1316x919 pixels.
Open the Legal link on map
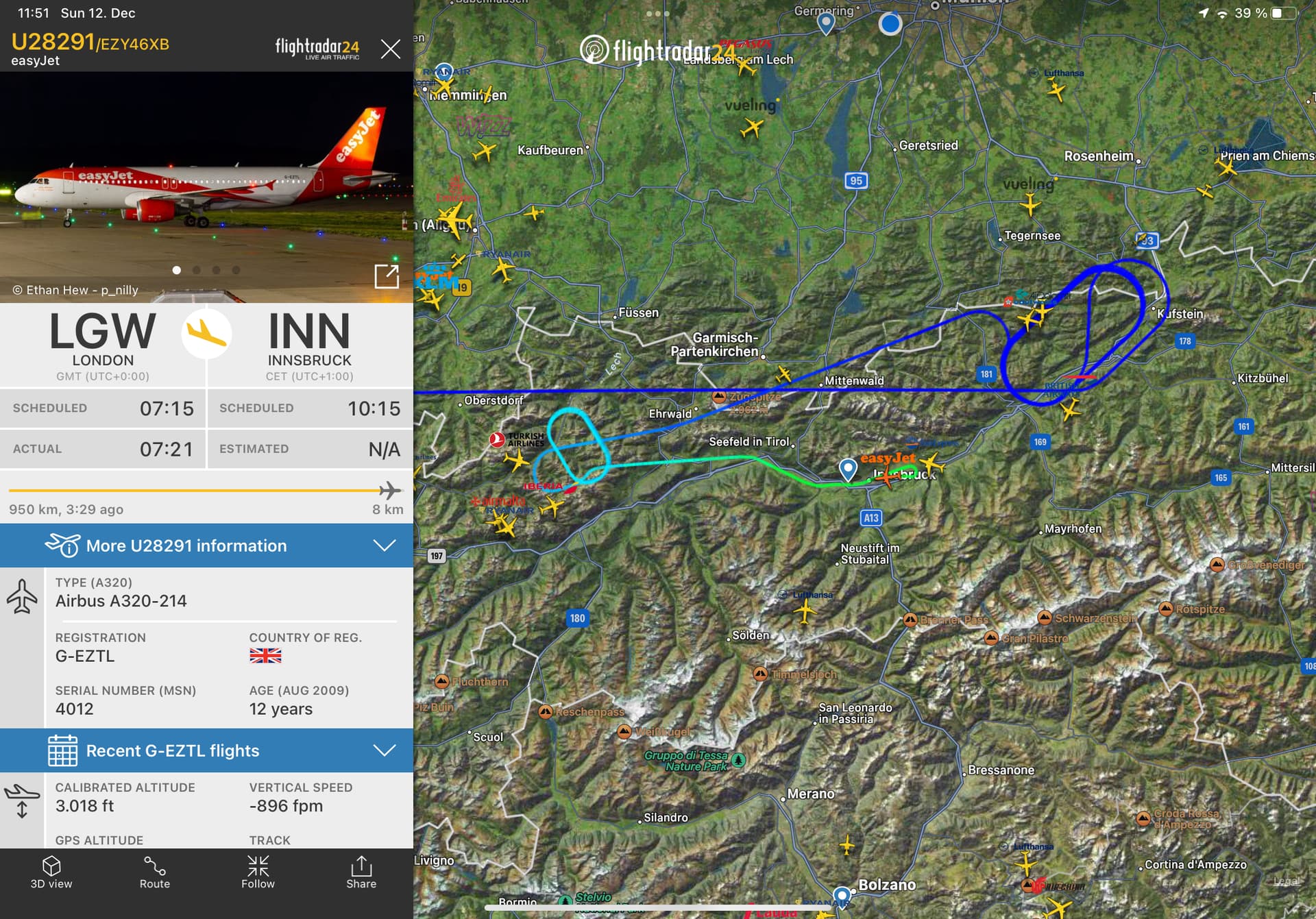(x=1286, y=881)
